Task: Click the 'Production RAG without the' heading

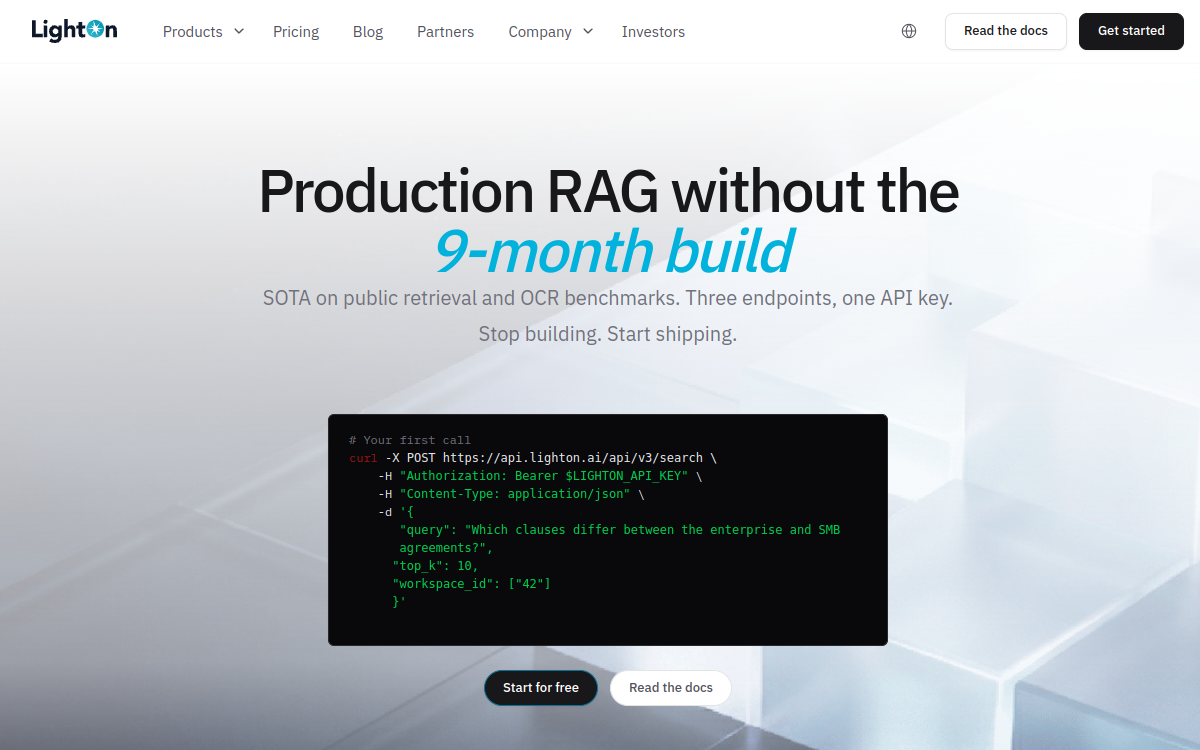Action: pyautogui.click(x=608, y=191)
